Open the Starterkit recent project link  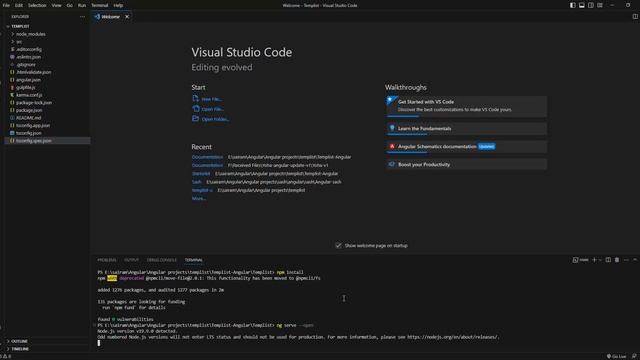tap(201, 173)
